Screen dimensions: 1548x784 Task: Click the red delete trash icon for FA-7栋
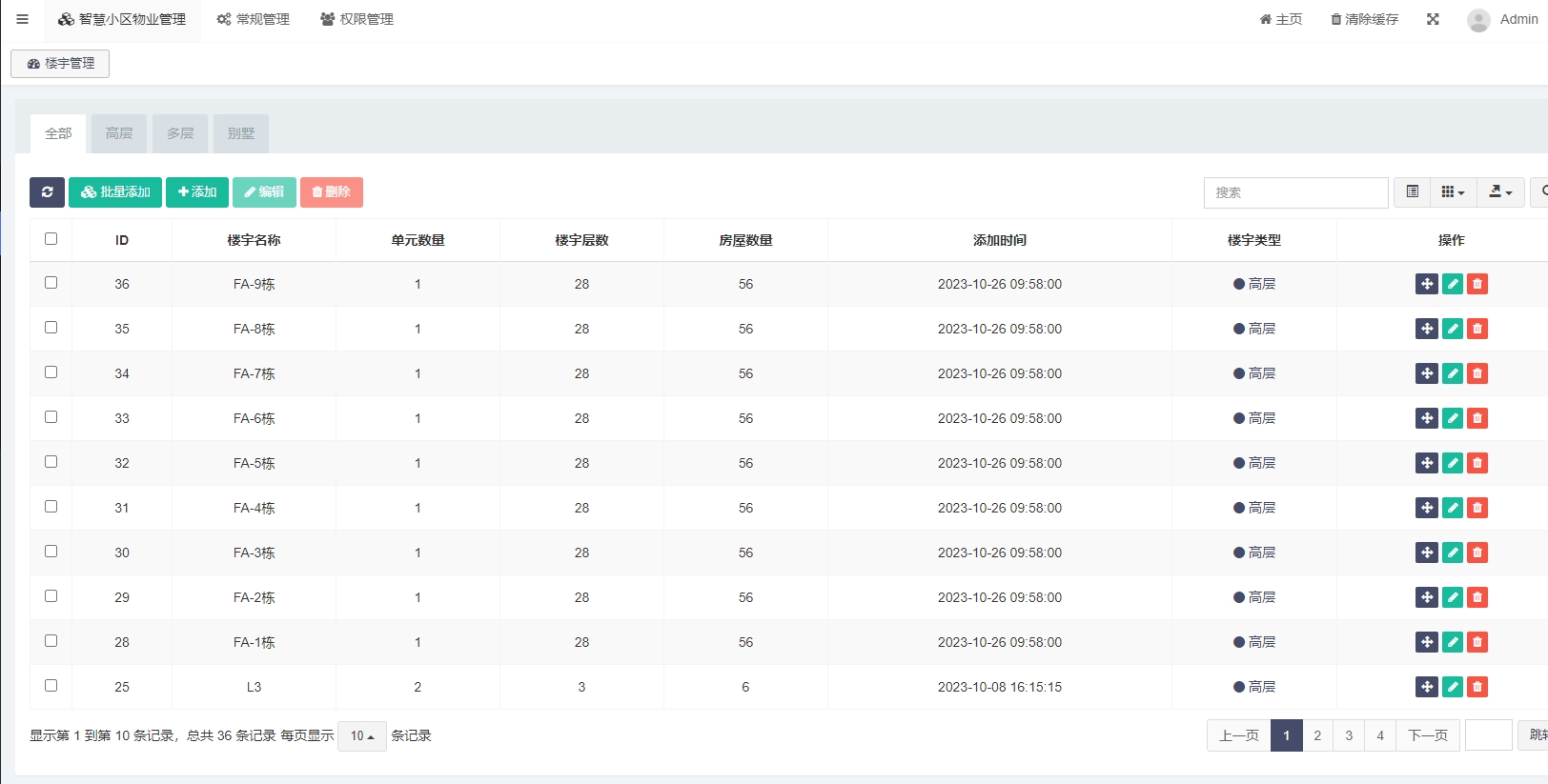tap(1477, 373)
